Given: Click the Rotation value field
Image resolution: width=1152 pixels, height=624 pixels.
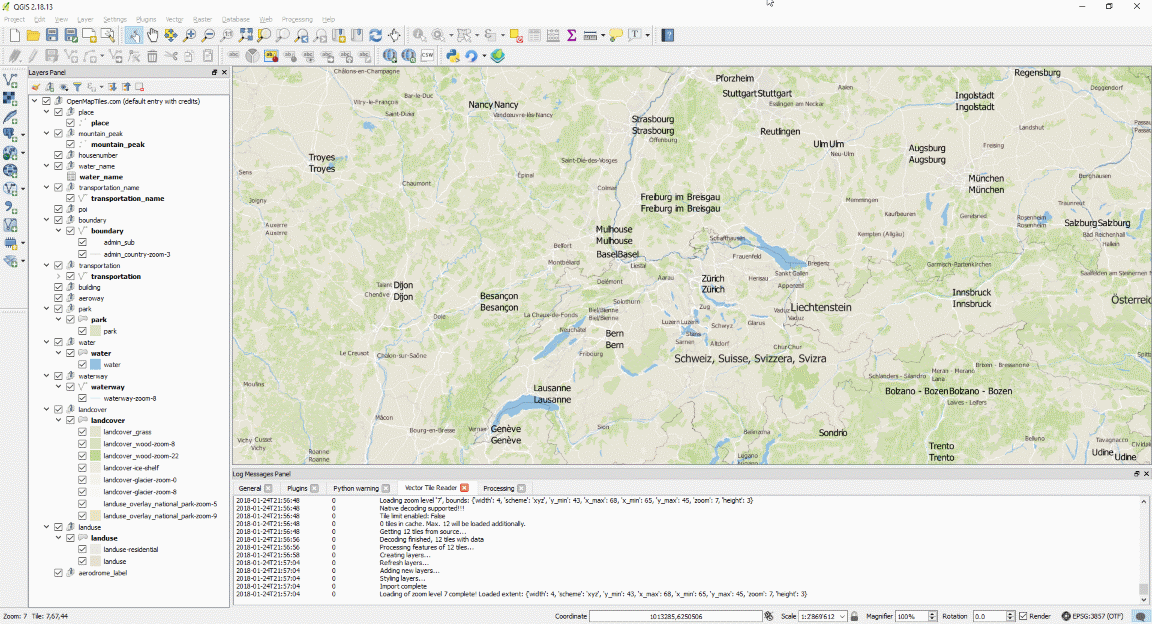Looking at the screenshot, I should coord(988,616).
